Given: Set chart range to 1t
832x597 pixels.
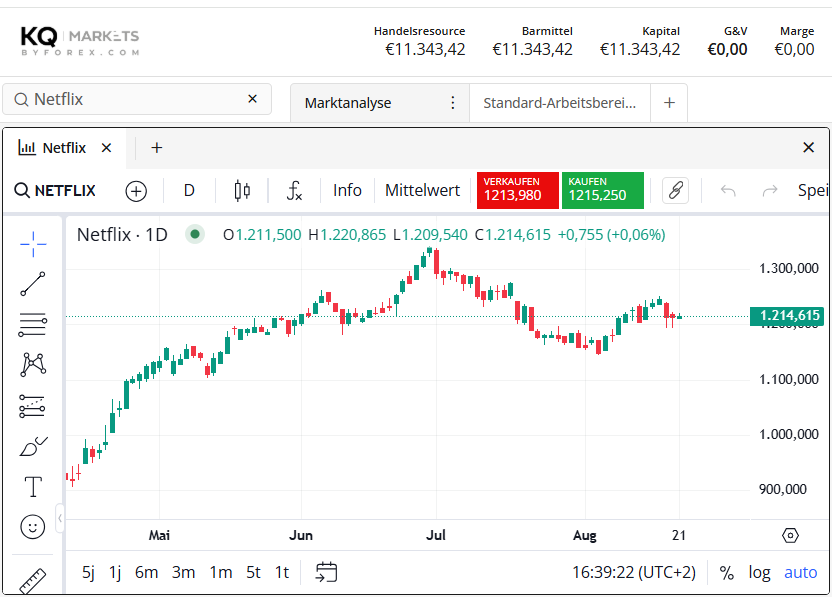Looking at the screenshot, I should [282, 573].
